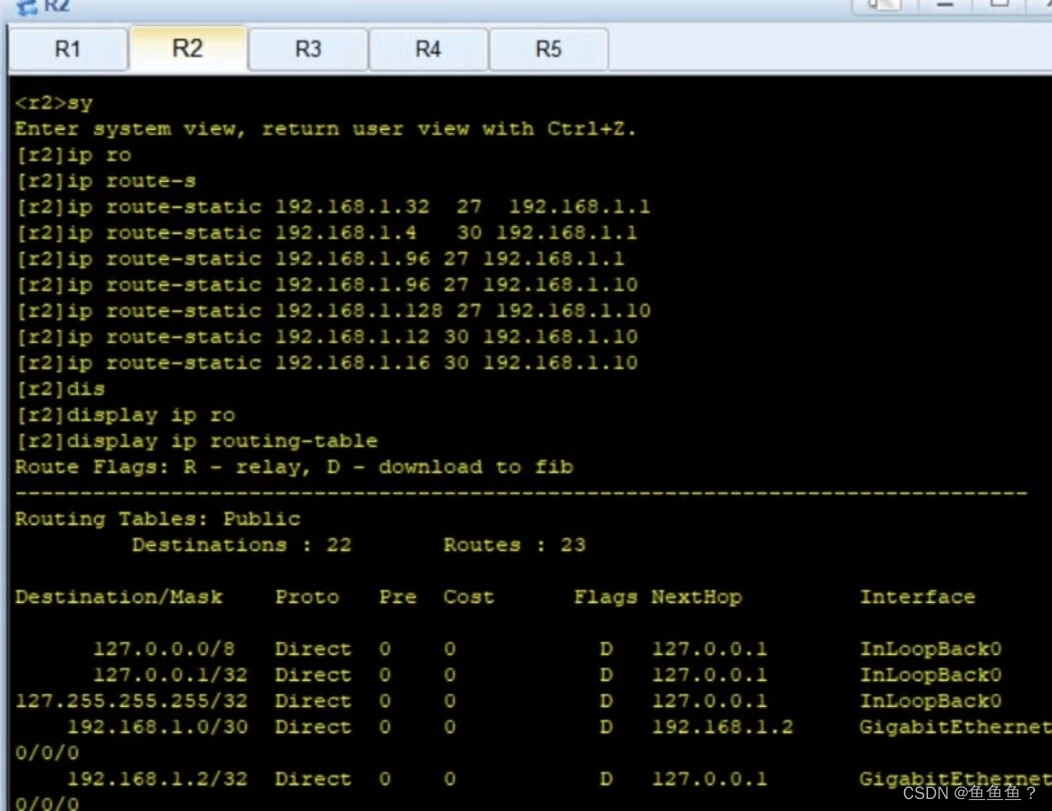Click the '[r2]display ip ro' command line
This screenshot has height=811, width=1052.
tap(125, 415)
